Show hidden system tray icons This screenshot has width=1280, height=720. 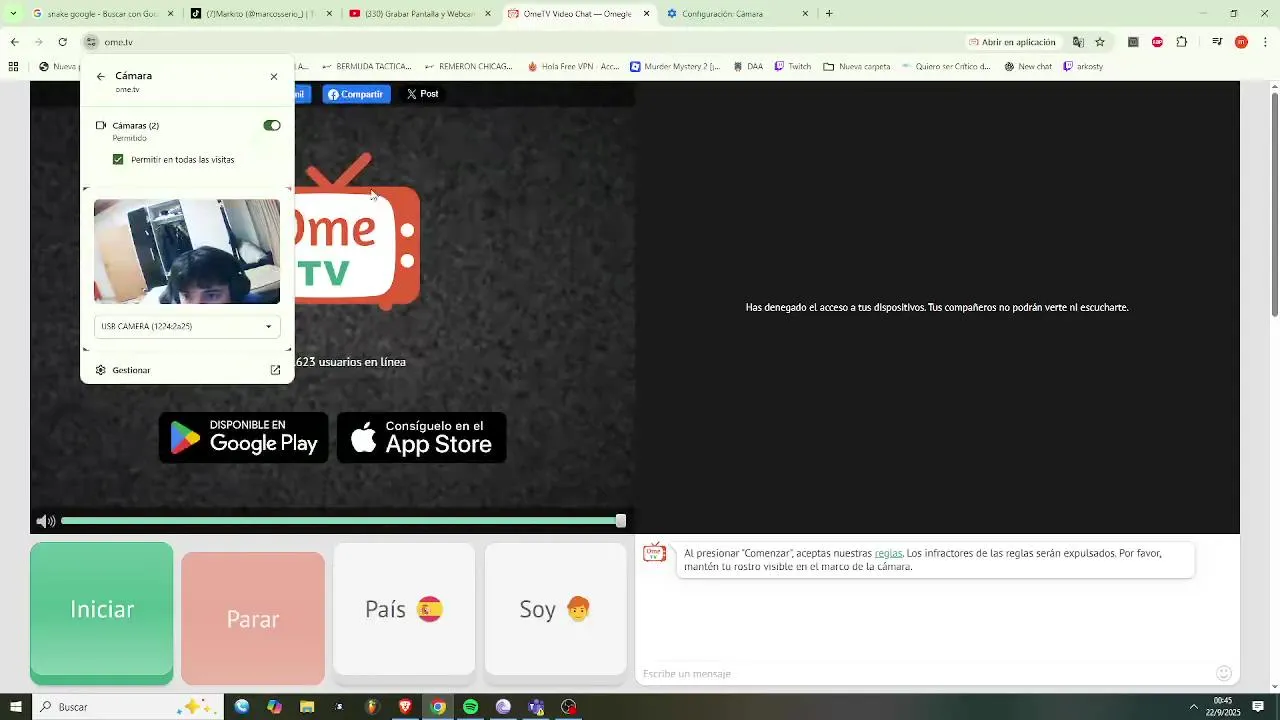(1193, 707)
